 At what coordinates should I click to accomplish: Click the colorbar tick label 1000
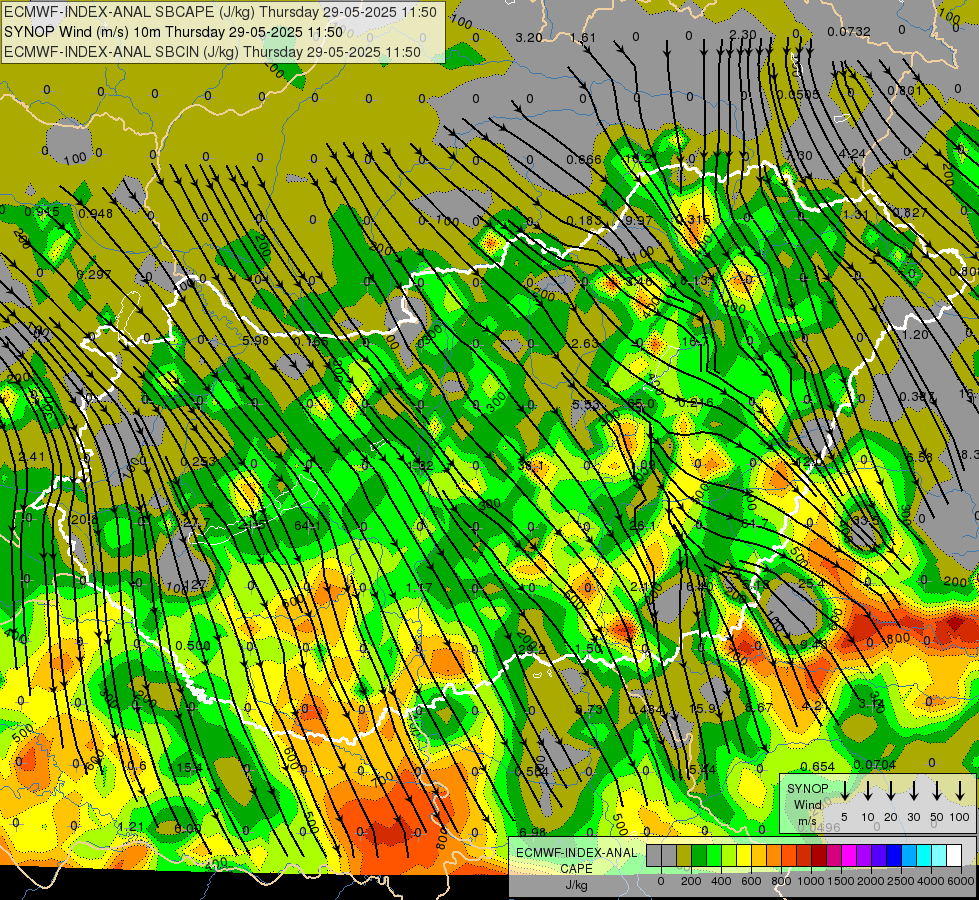tap(810, 881)
